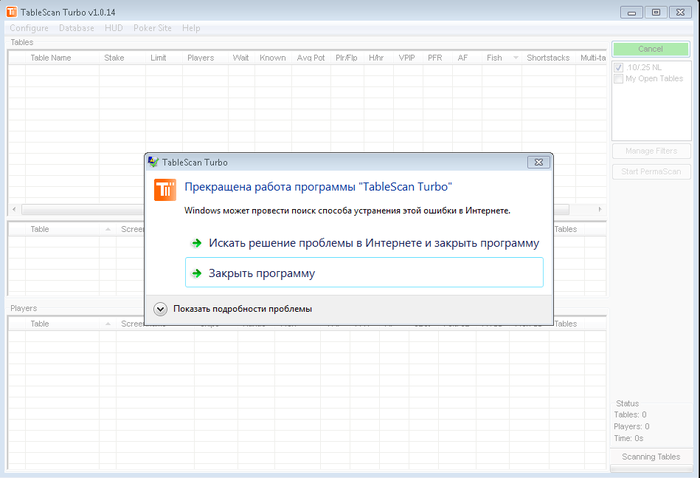This screenshot has width=700, height=478.
Task: Click the 'Players: 0' status text
Action: click(631, 427)
